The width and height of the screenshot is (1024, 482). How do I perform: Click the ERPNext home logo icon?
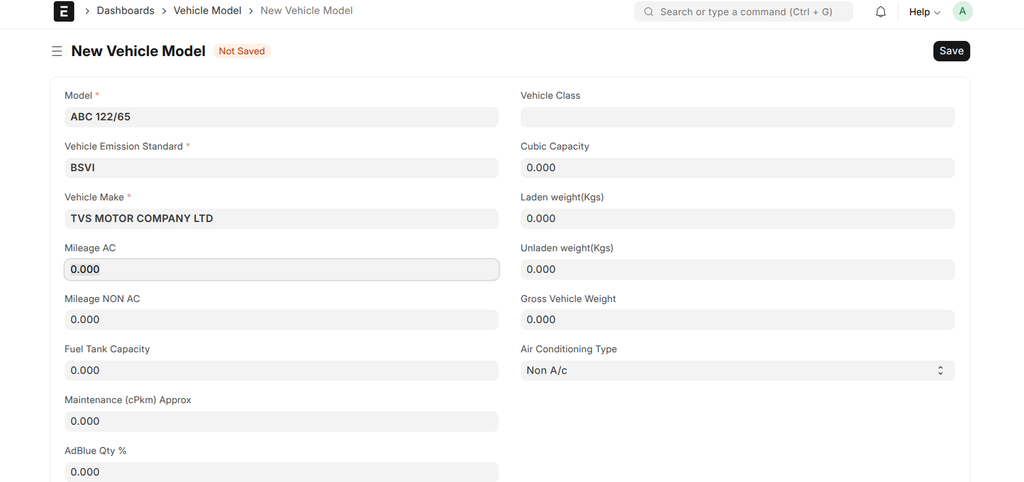click(x=64, y=12)
